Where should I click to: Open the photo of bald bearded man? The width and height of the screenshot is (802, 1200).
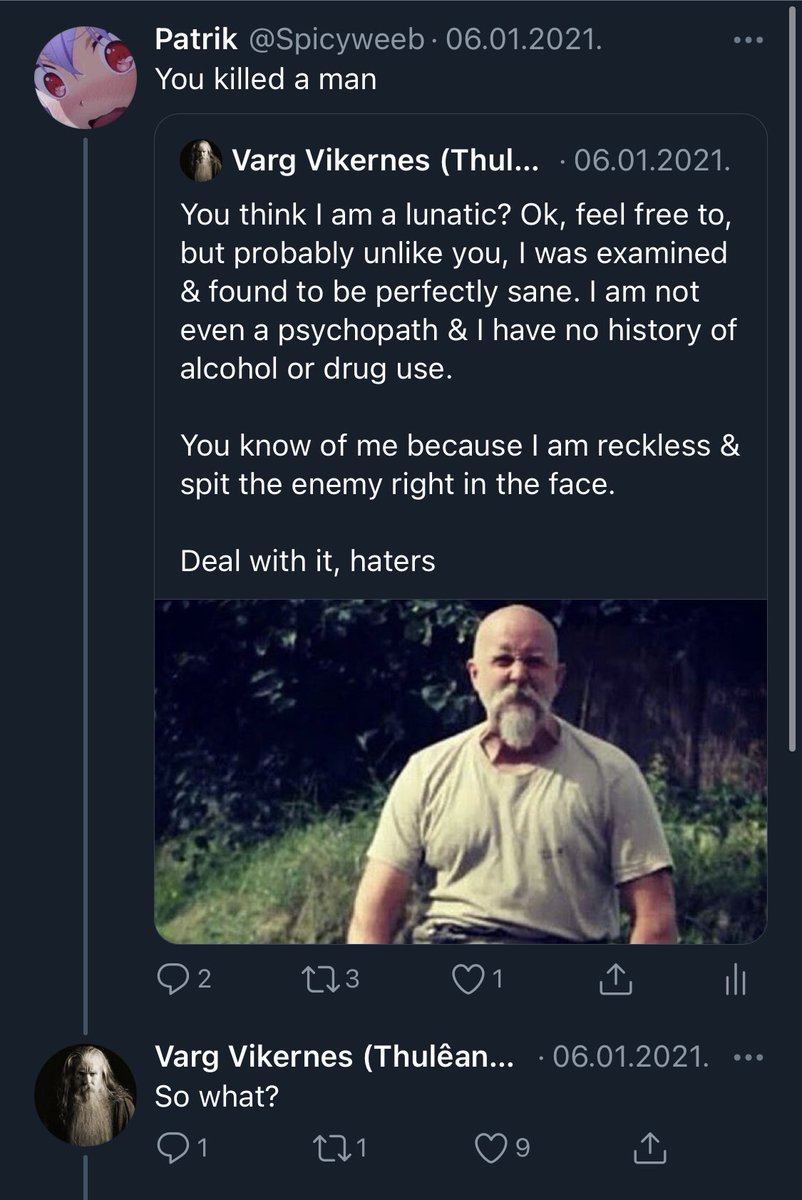461,771
